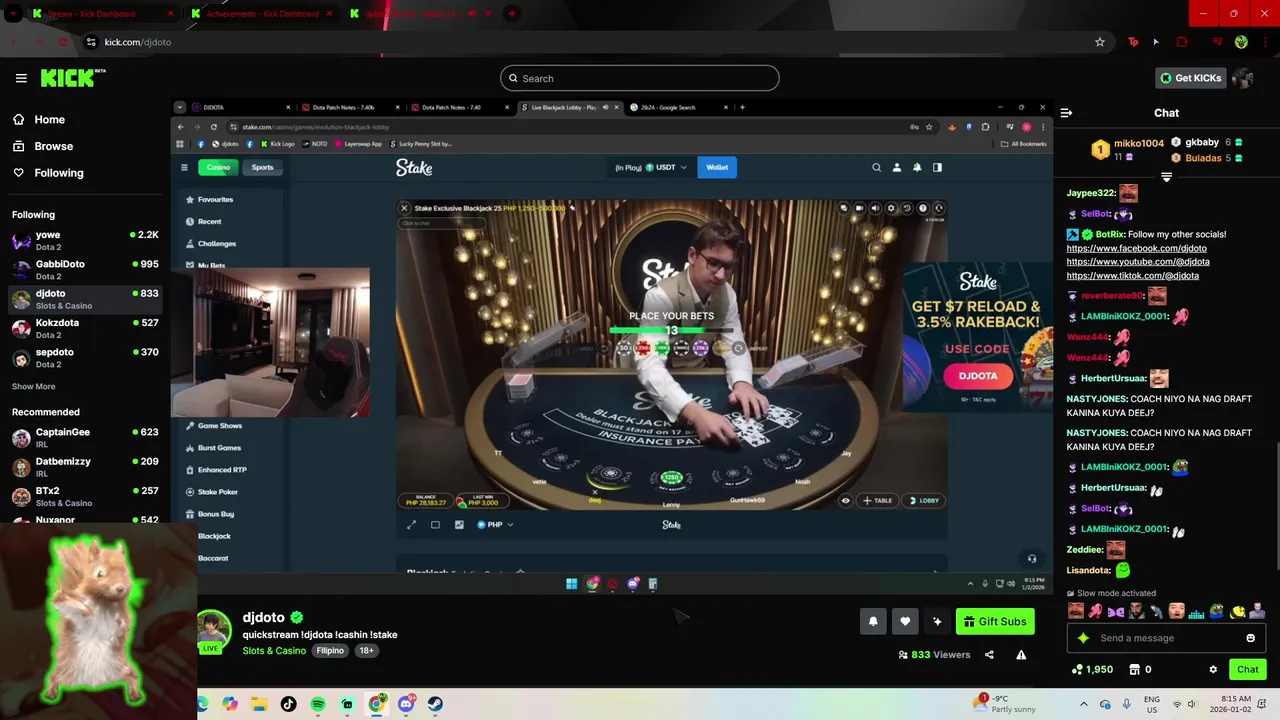Open the profile avatar next to Get KICKs
The width and height of the screenshot is (1280, 720).
[x=1243, y=78]
